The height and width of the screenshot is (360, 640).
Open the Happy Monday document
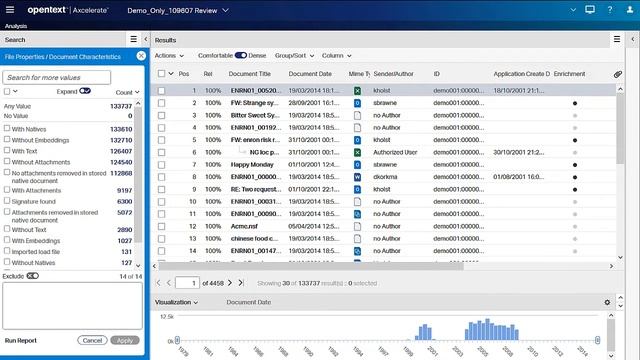pyautogui.click(x=252, y=164)
